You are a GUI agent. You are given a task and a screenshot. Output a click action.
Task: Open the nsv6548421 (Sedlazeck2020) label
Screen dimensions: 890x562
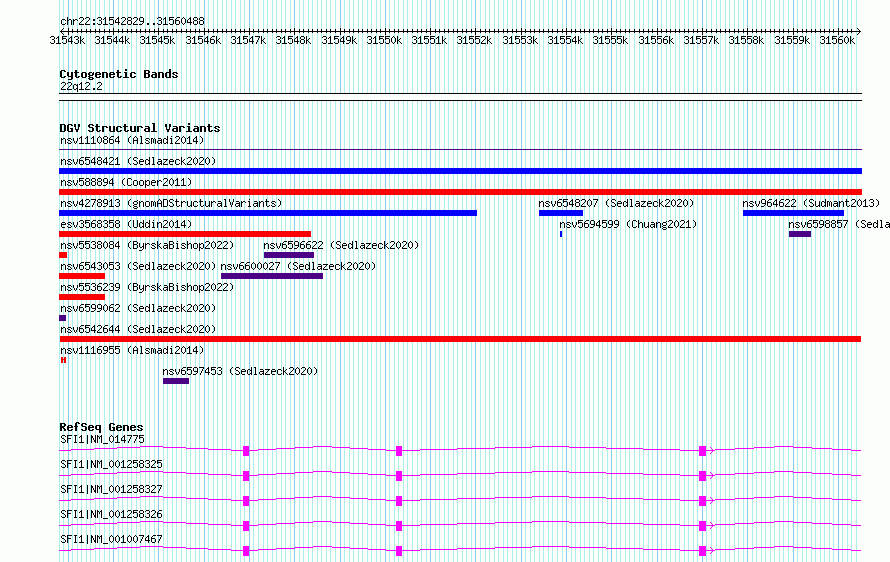coord(138,161)
